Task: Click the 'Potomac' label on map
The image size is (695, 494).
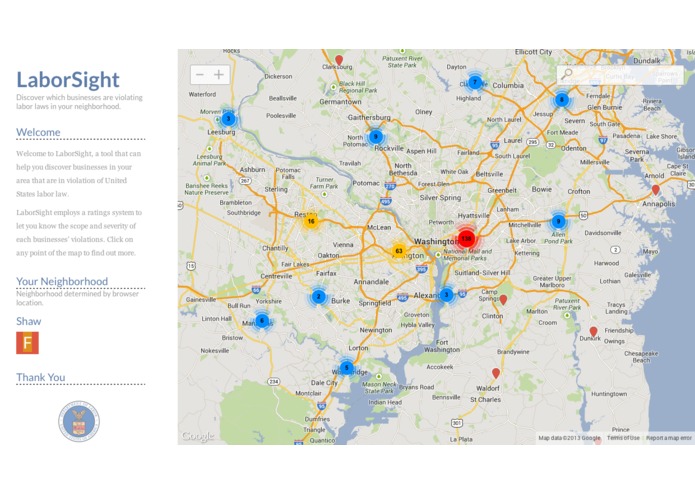Action: point(366,183)
